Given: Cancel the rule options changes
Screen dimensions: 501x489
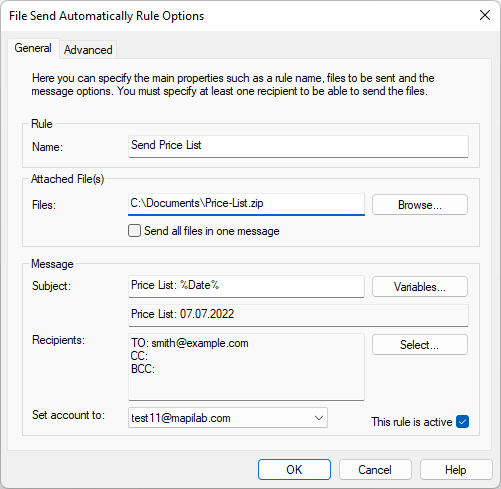Looking at the screenshot, I should (375, 470).
